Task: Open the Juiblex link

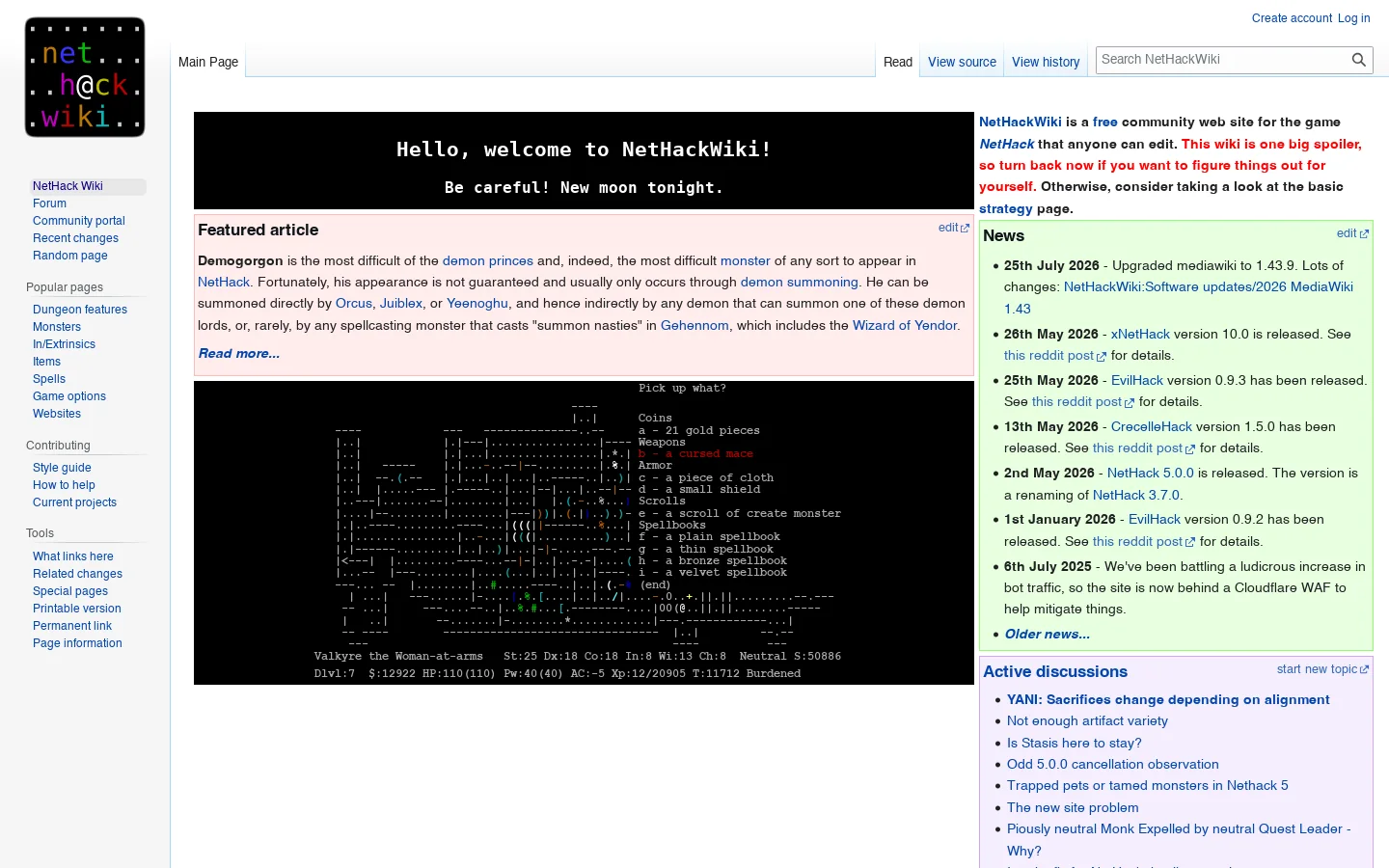Action: 401,303
